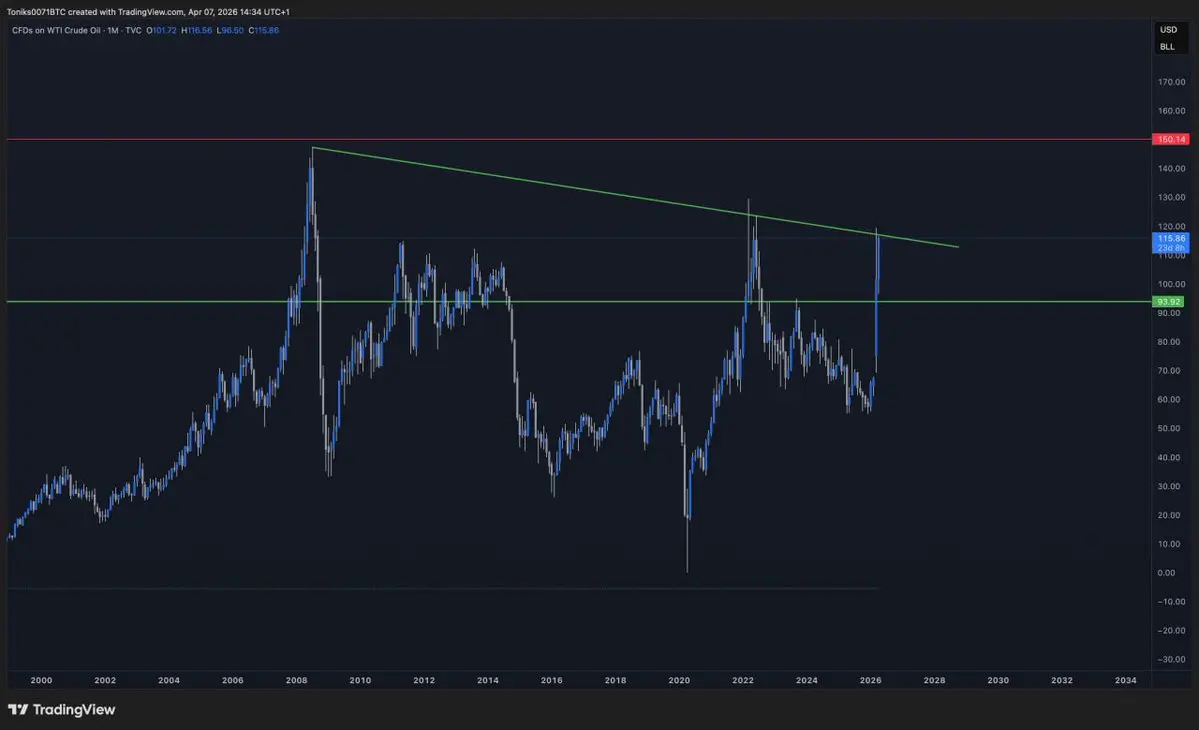Click the 2032 year label on time axis

pyautogui.click(x=1061, y=680)
